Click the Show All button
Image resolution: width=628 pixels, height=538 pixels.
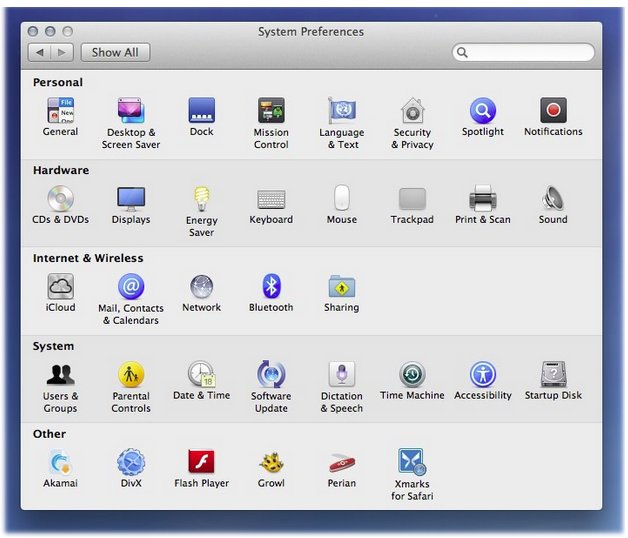click(x=115, y=52)
